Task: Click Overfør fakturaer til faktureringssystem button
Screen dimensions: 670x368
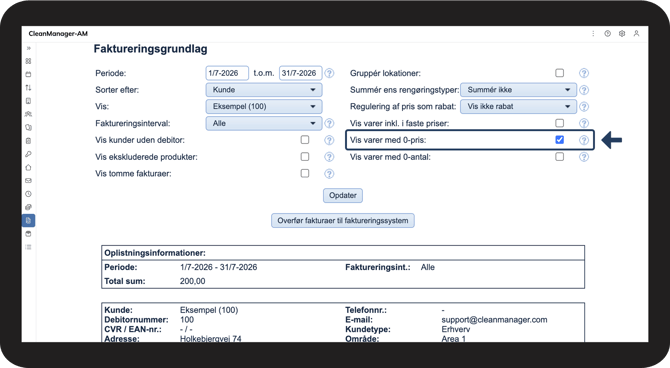Action: pos(343,221)
